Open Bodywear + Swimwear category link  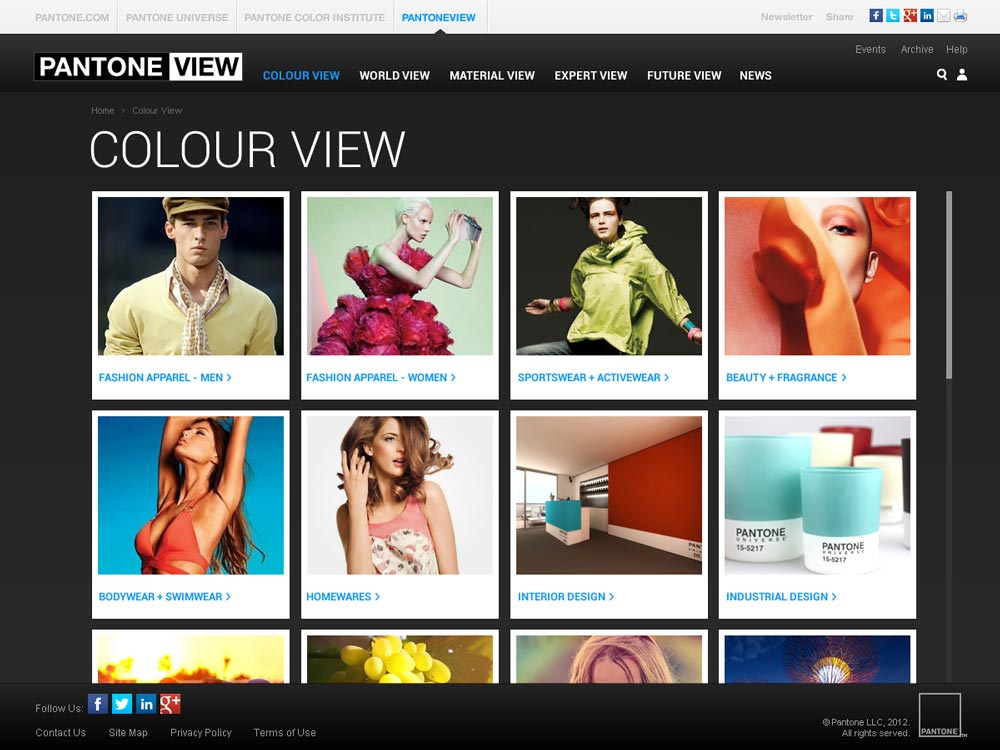165,597
